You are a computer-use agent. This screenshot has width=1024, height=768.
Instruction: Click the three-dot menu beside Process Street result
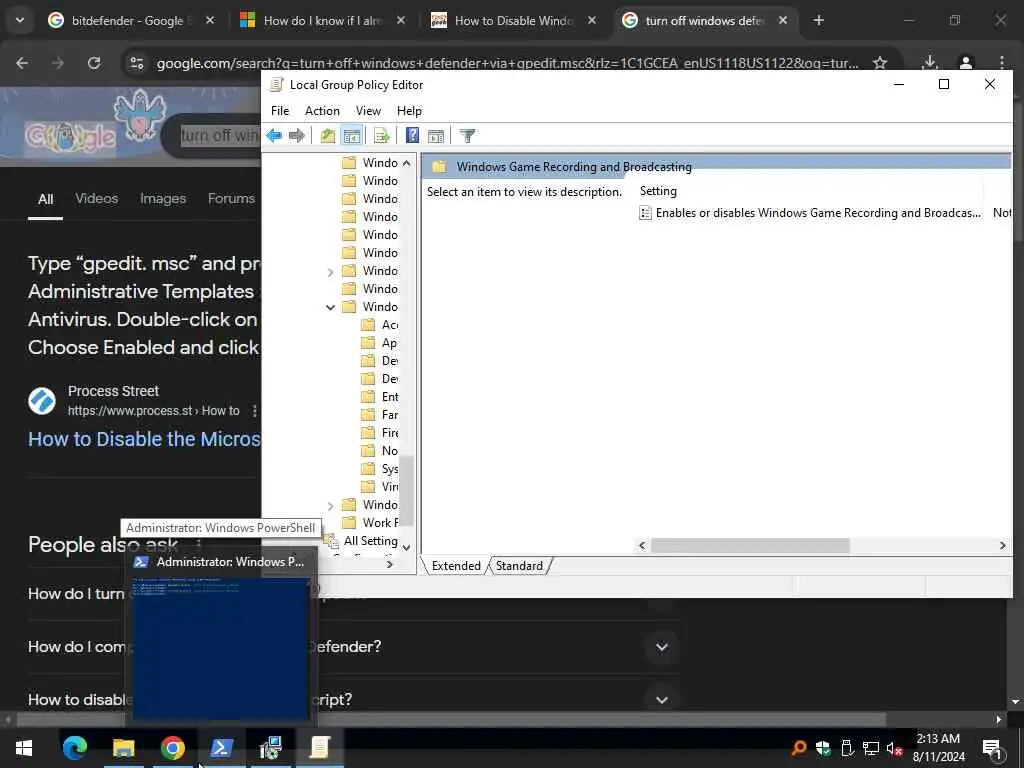click(255, 411)
